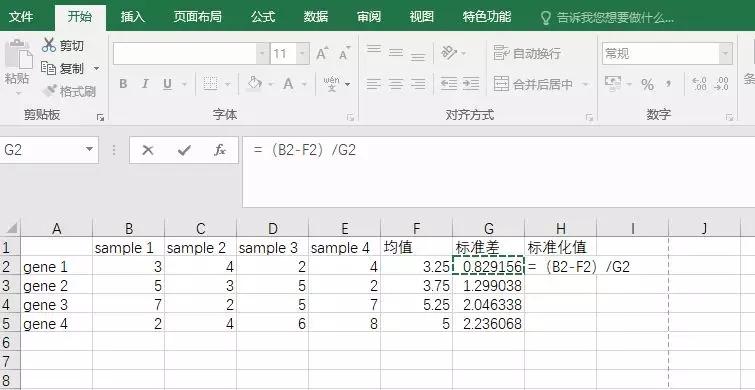The image size is (755, 390).
Task: Click in the formula bar text
Action: 305,150
